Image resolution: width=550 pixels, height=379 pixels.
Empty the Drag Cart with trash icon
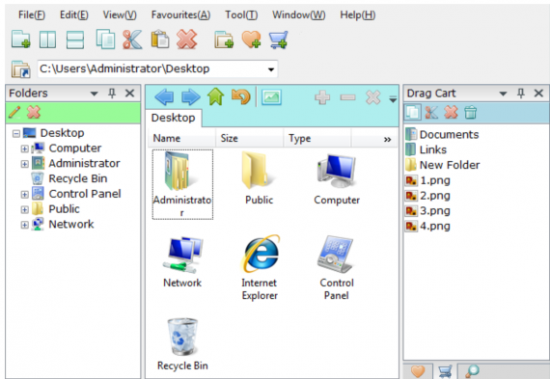click(470, 113)
